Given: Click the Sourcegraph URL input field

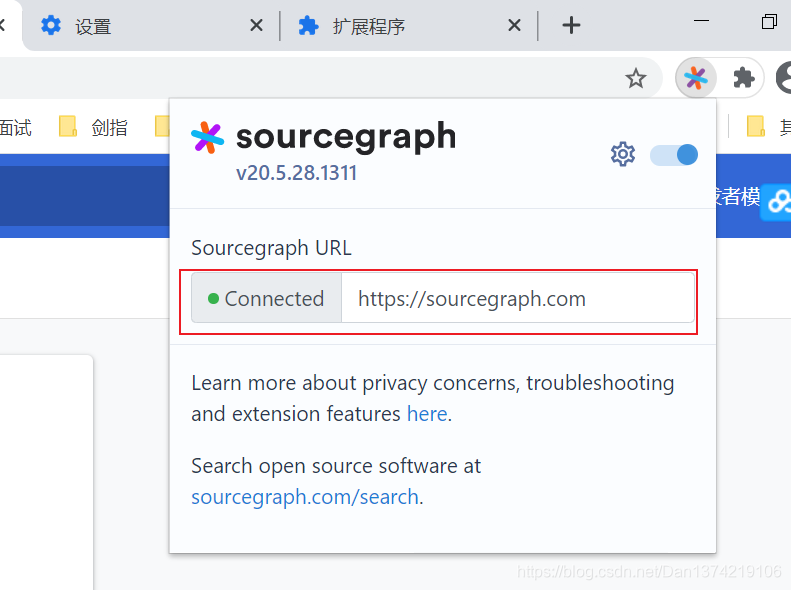Looking at the screenshot, I should (518, 298).
